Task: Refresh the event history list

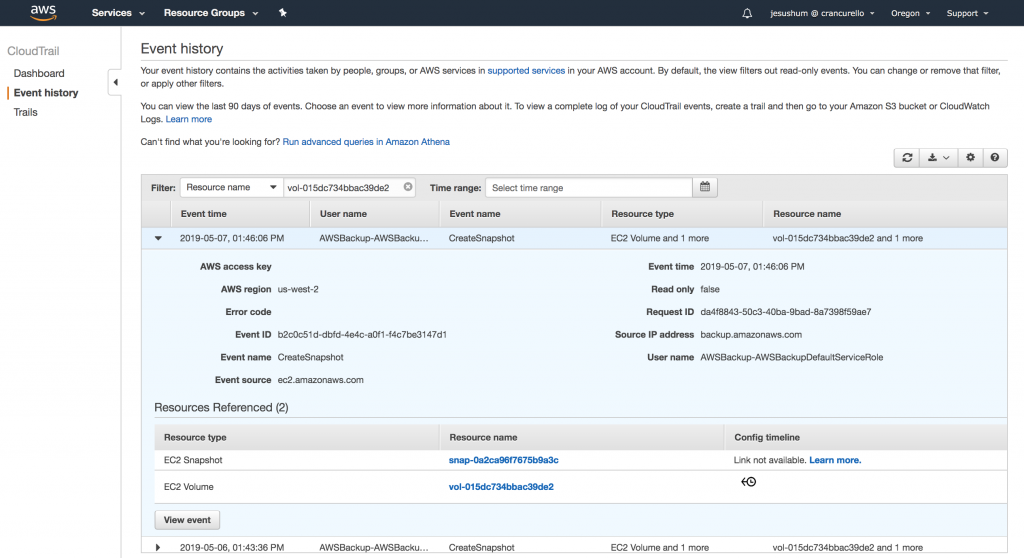Action: pos(907,158)
